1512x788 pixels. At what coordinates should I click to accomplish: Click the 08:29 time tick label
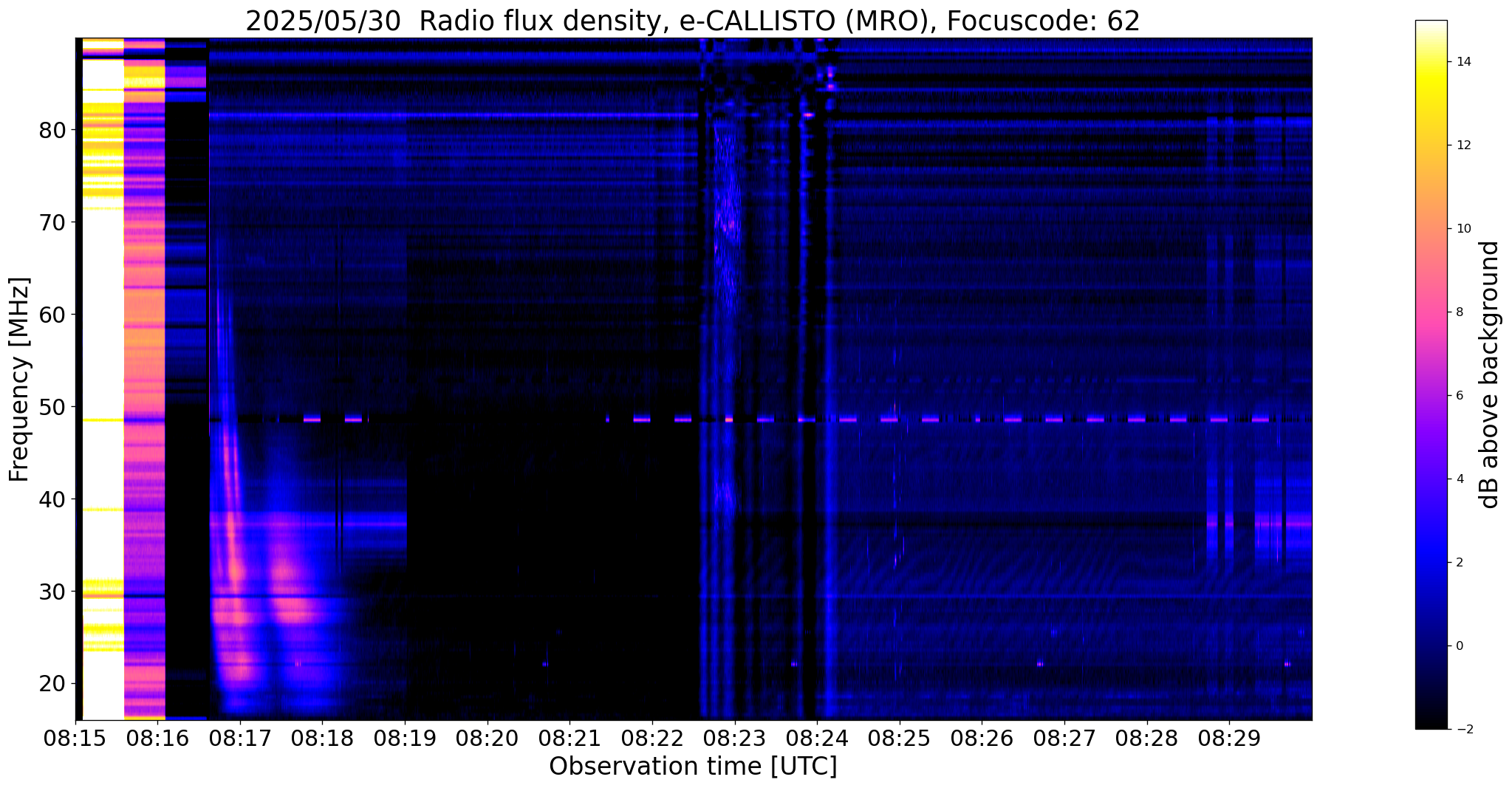[1229, 738]
